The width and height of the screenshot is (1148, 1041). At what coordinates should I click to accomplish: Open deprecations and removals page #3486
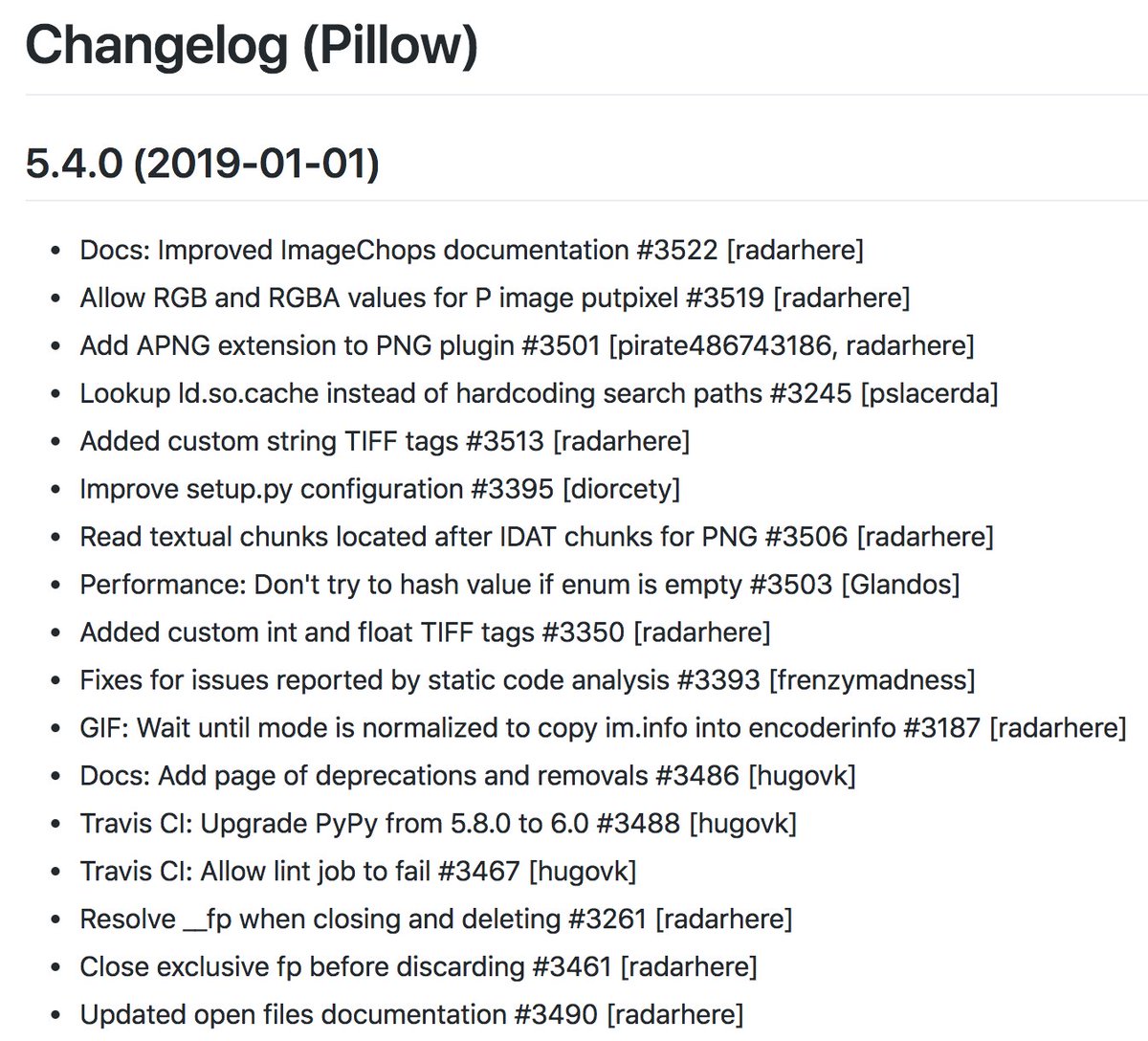(468, 777)
